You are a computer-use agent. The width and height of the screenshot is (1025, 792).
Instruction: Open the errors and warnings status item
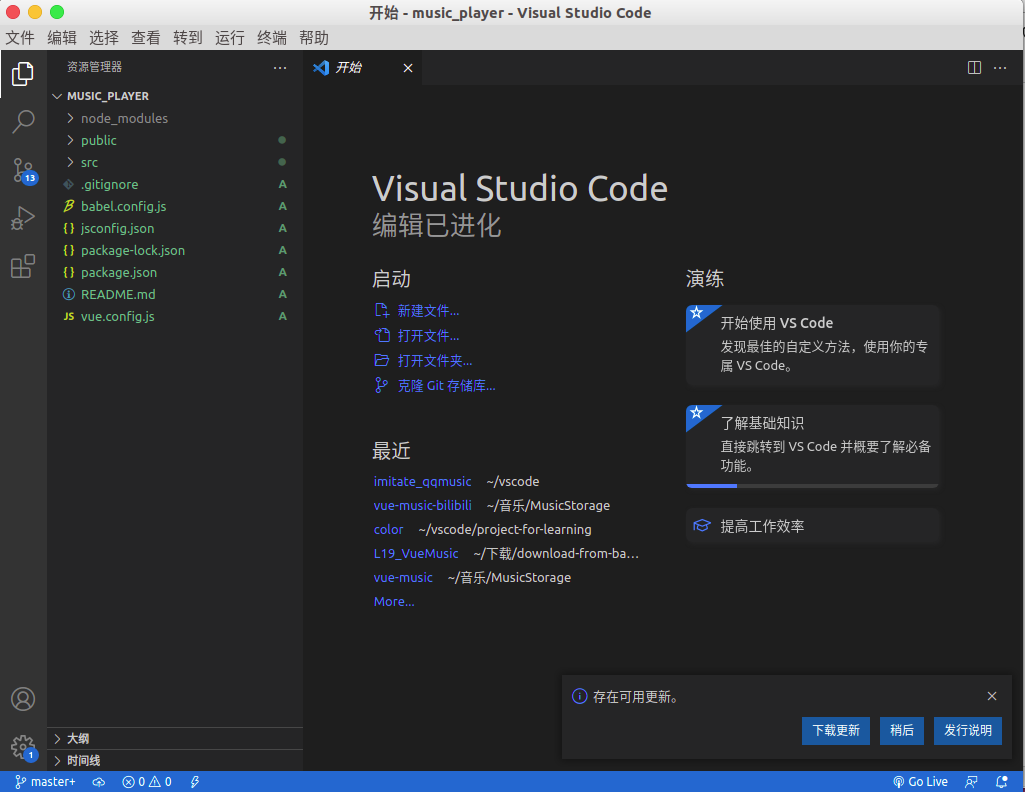[147, 782]
